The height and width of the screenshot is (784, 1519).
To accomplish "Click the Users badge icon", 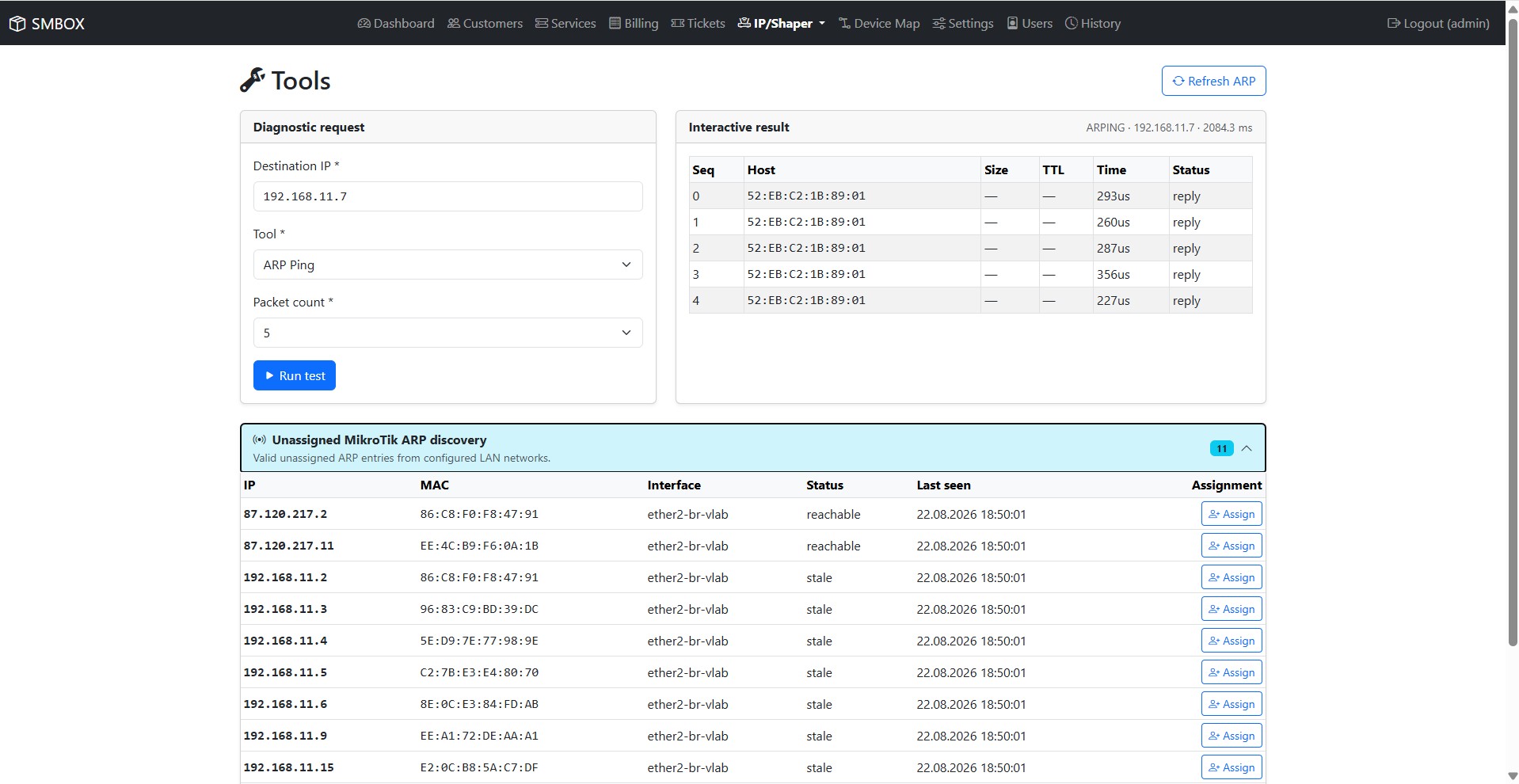I will tap(1012, 24).
